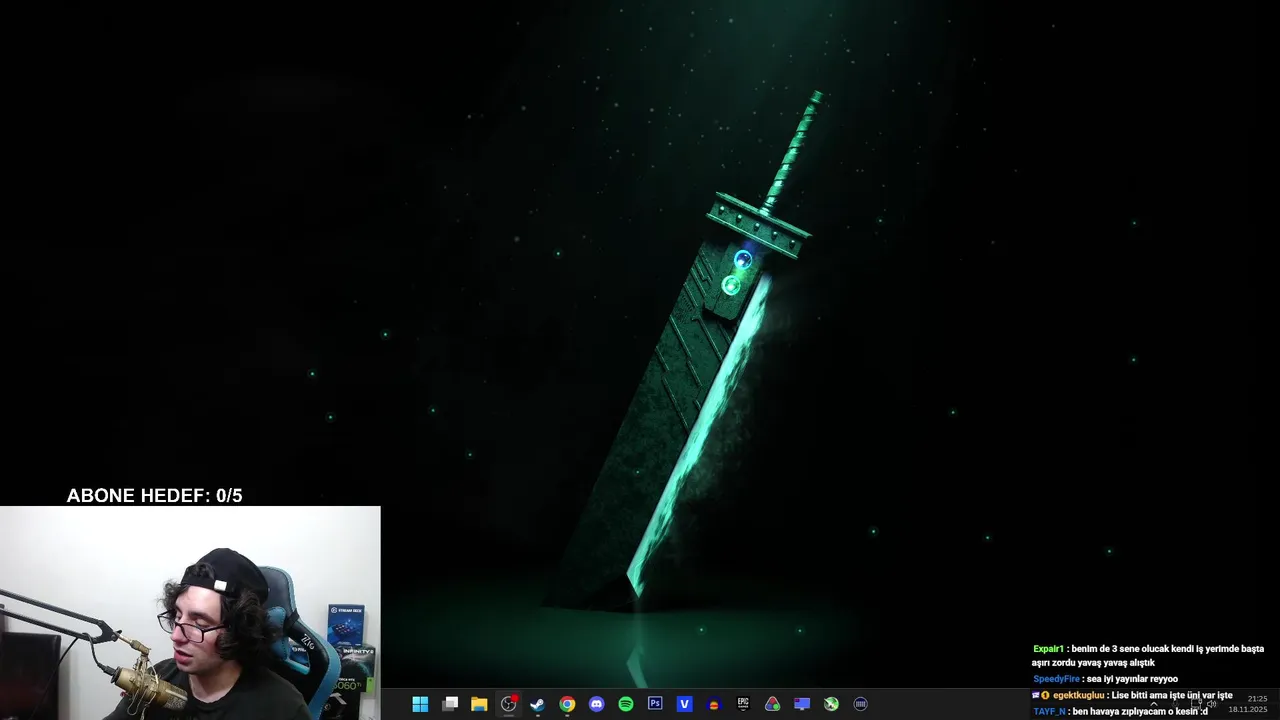
Task: Click the clock showing 21:25
Action: (x=1258, y=698)
